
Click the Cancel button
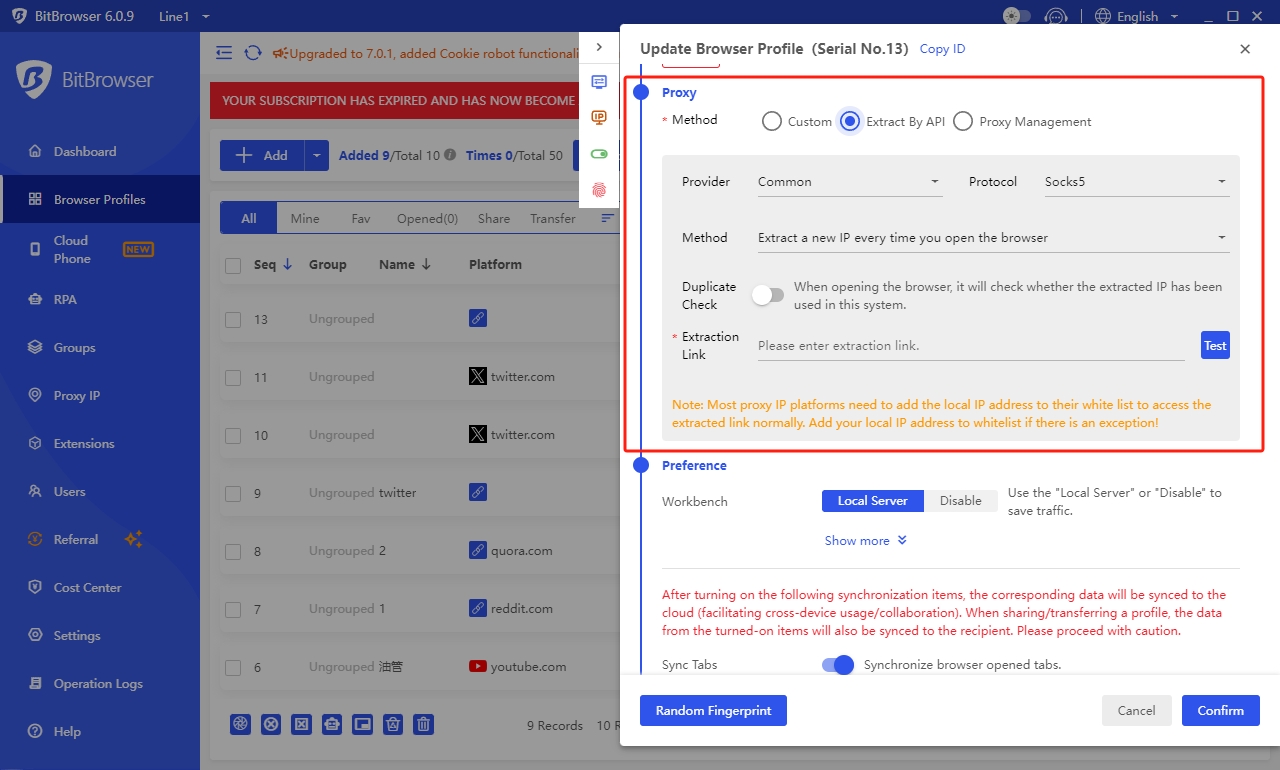1136,710
